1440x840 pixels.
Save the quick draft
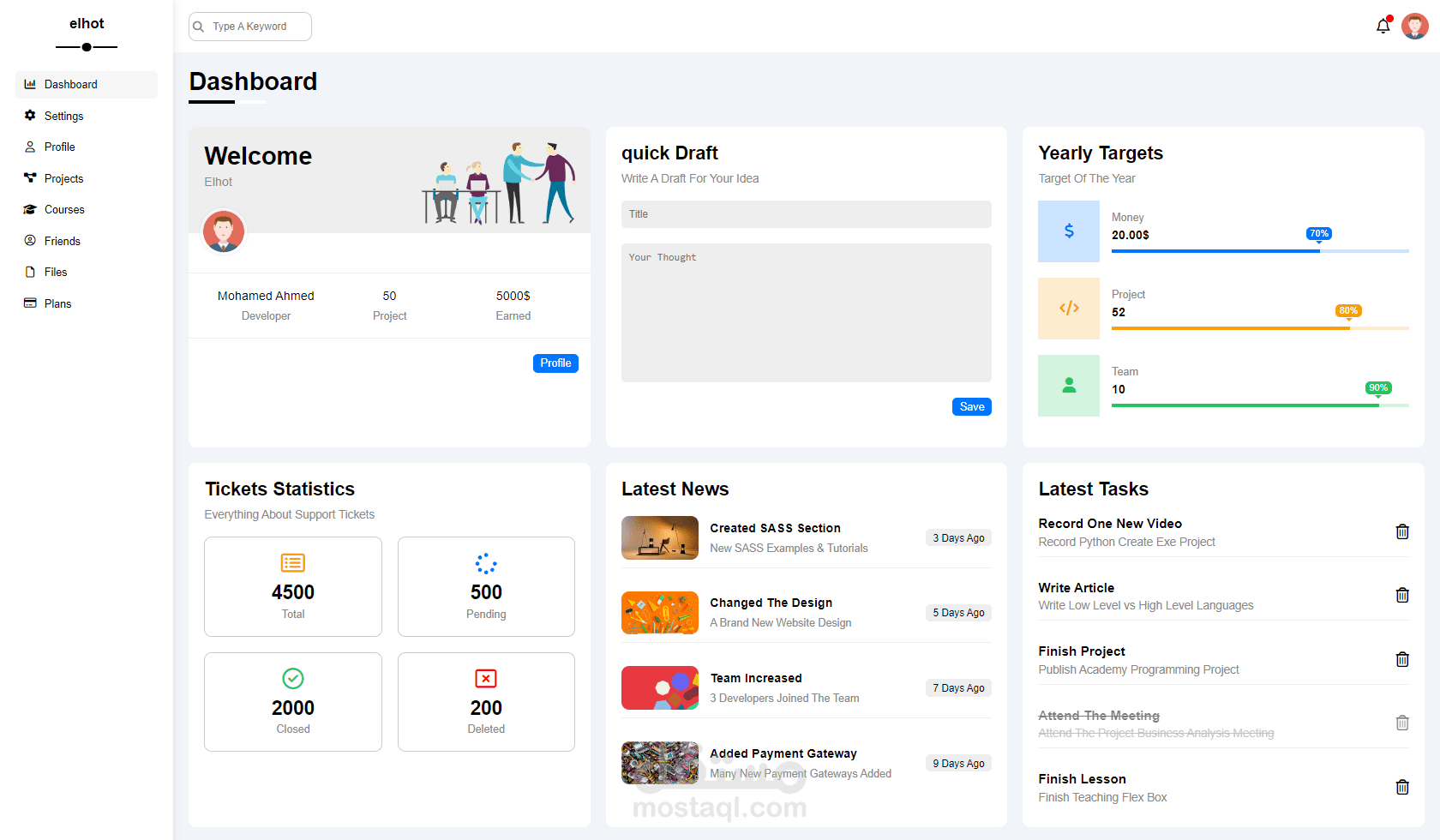point(971,406)
